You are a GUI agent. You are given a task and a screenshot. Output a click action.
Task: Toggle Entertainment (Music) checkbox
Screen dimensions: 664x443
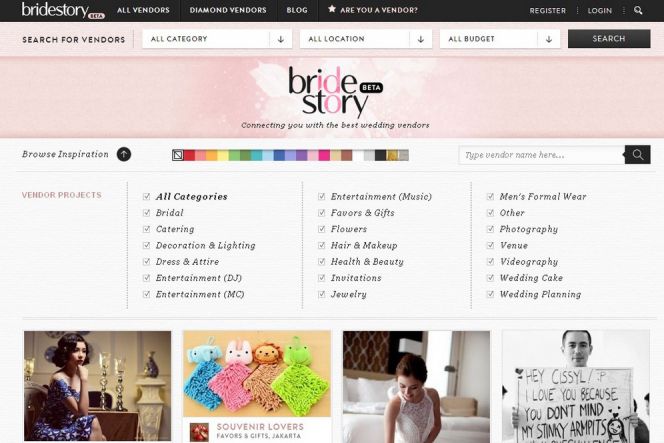click(x=321, y=197)
